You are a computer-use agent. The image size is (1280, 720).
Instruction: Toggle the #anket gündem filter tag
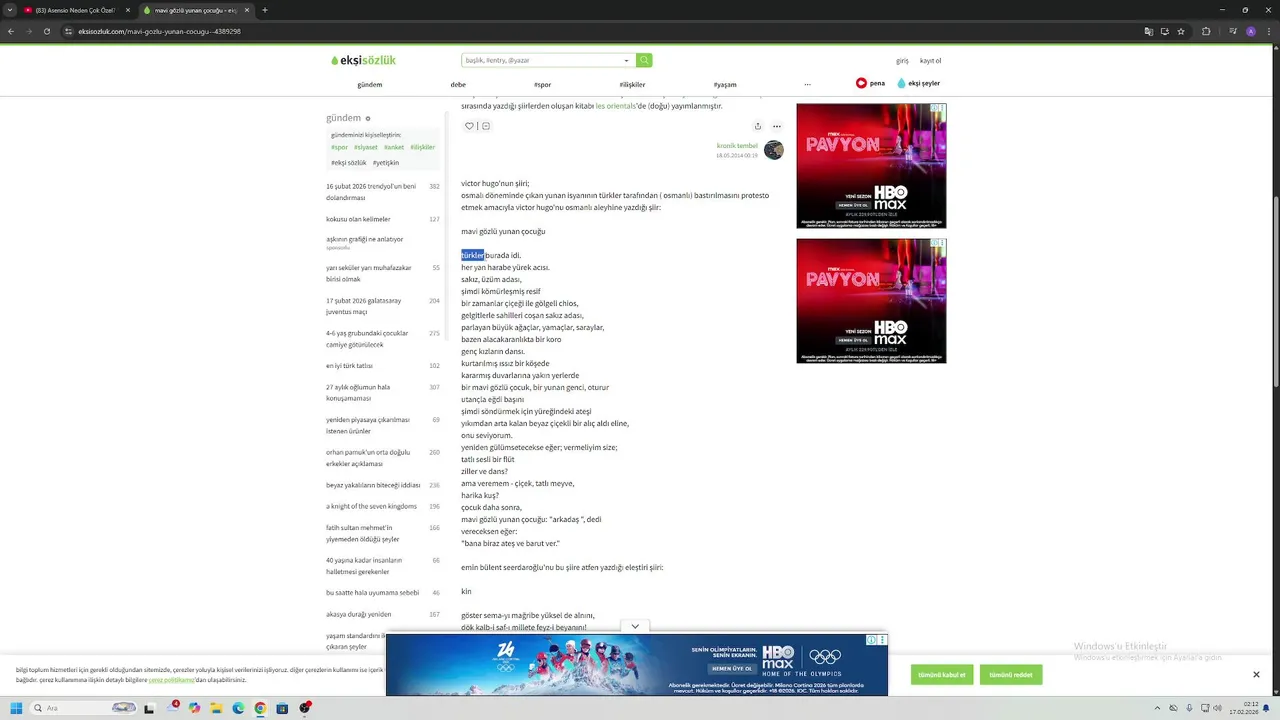(x=394, y=147)
